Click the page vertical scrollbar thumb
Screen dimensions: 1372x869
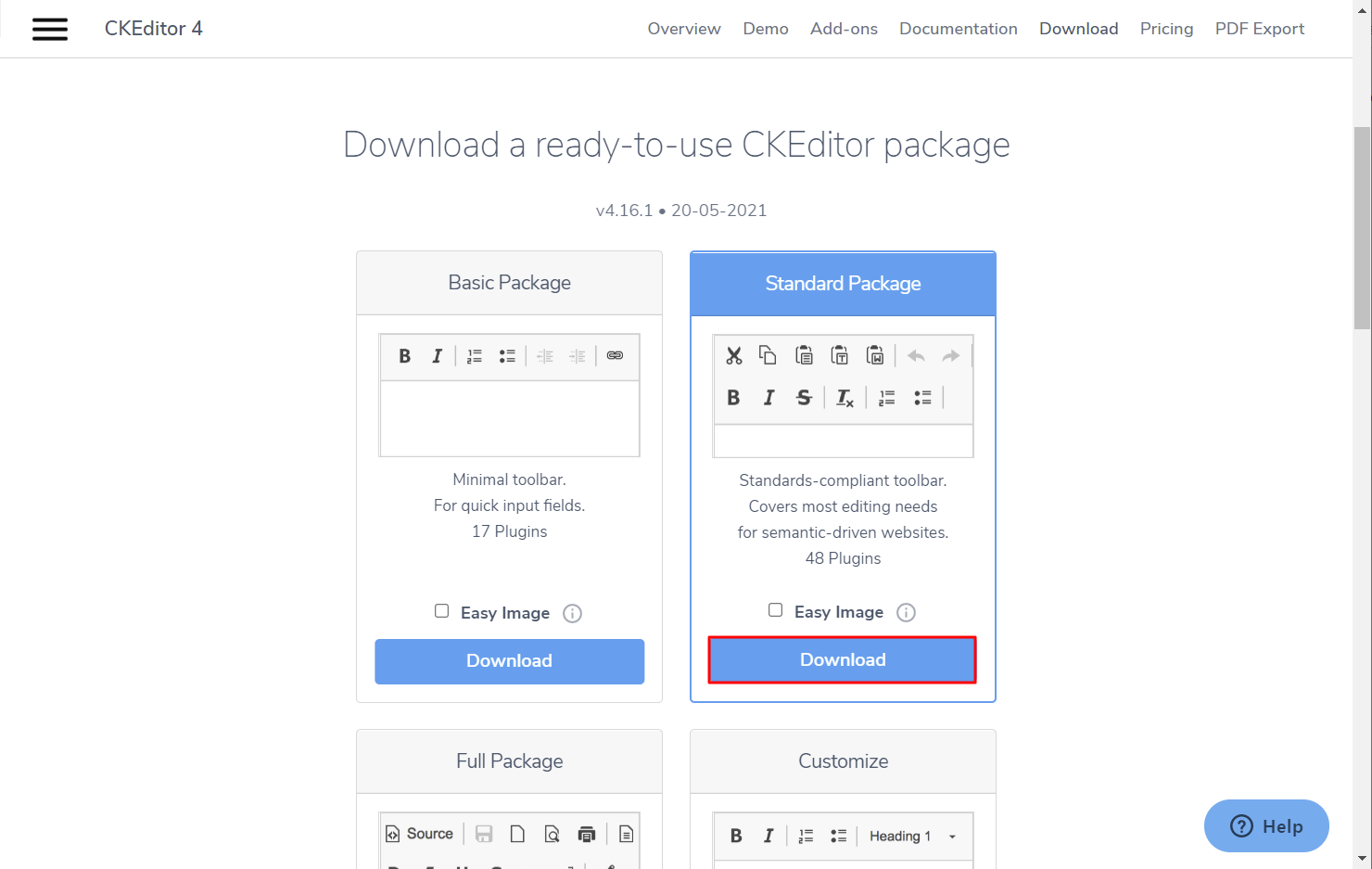coord(1362,227)
